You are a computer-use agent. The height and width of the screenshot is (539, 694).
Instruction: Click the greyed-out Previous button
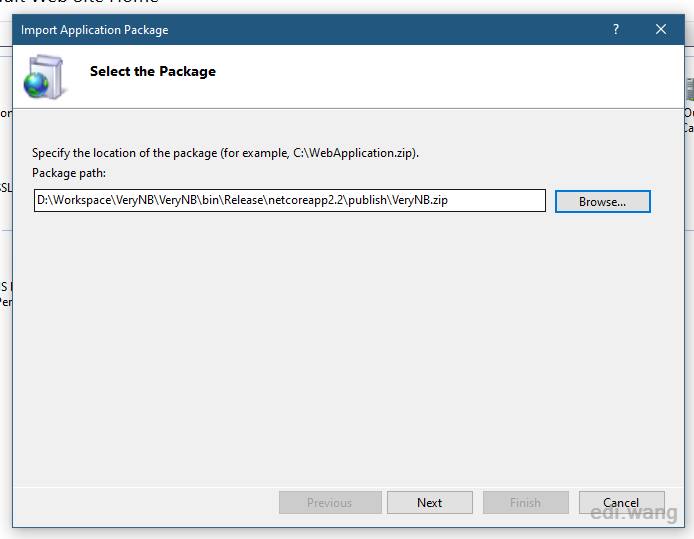330,503
